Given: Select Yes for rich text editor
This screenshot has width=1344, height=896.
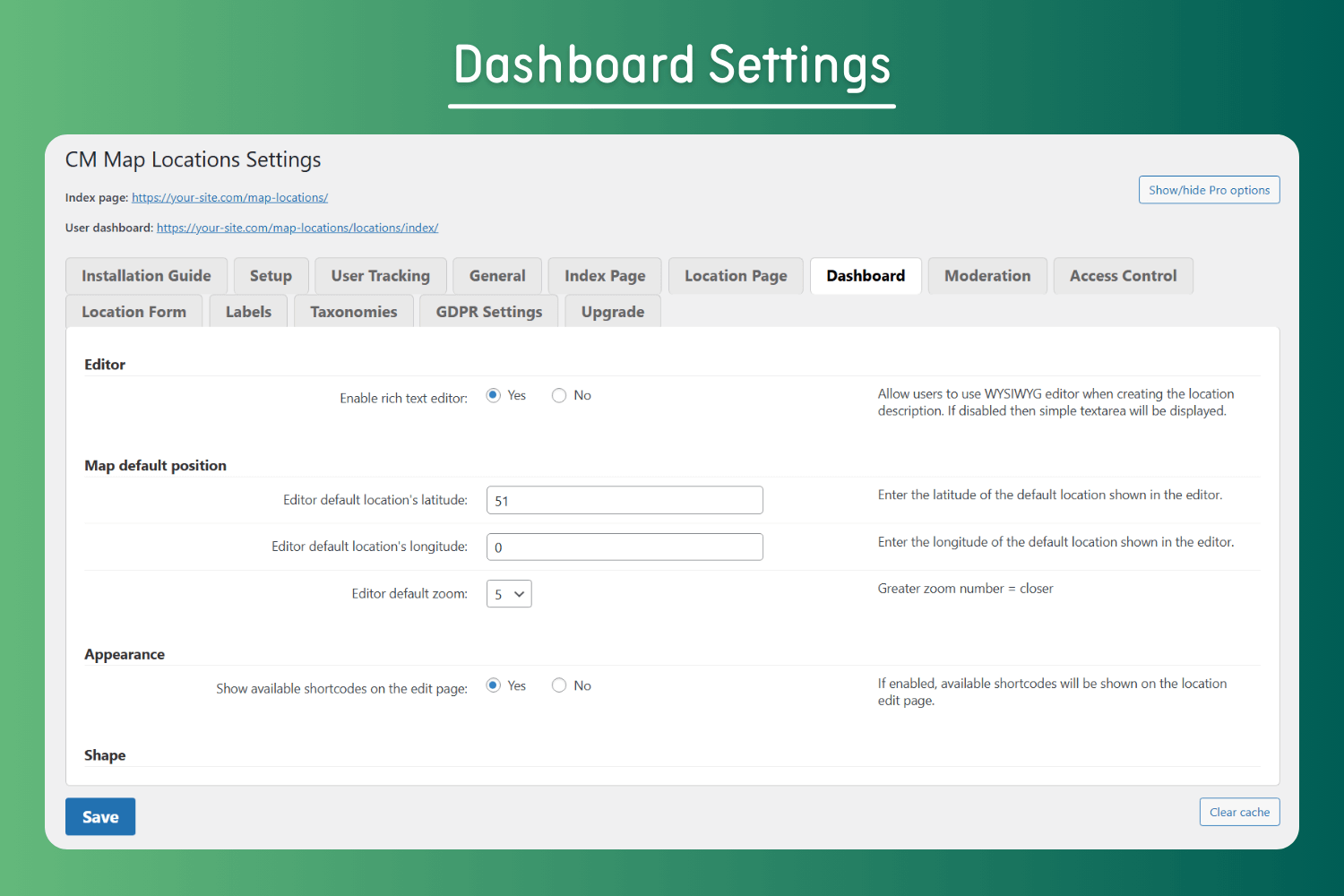Looking at the screenshot, I should (x=494, y=395).
